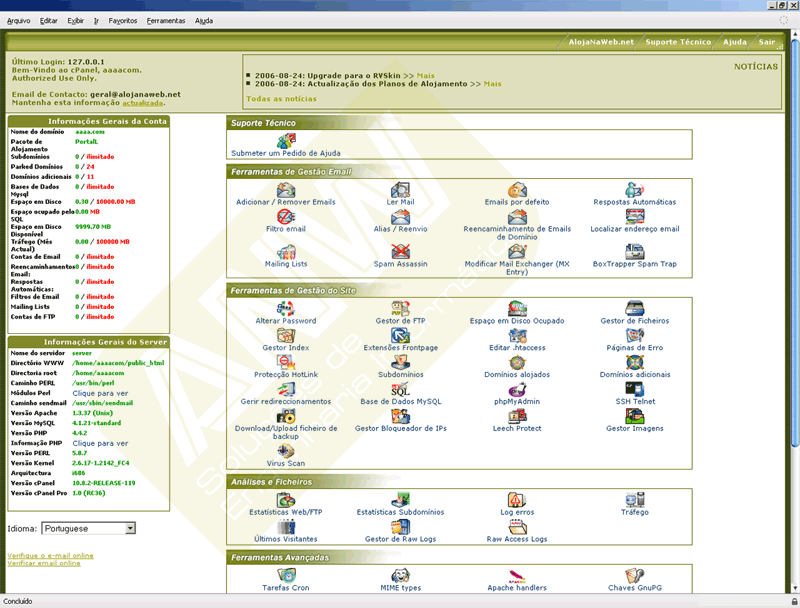Click Clique para ver beside Módulos Perl

click(x=100, y=393)
